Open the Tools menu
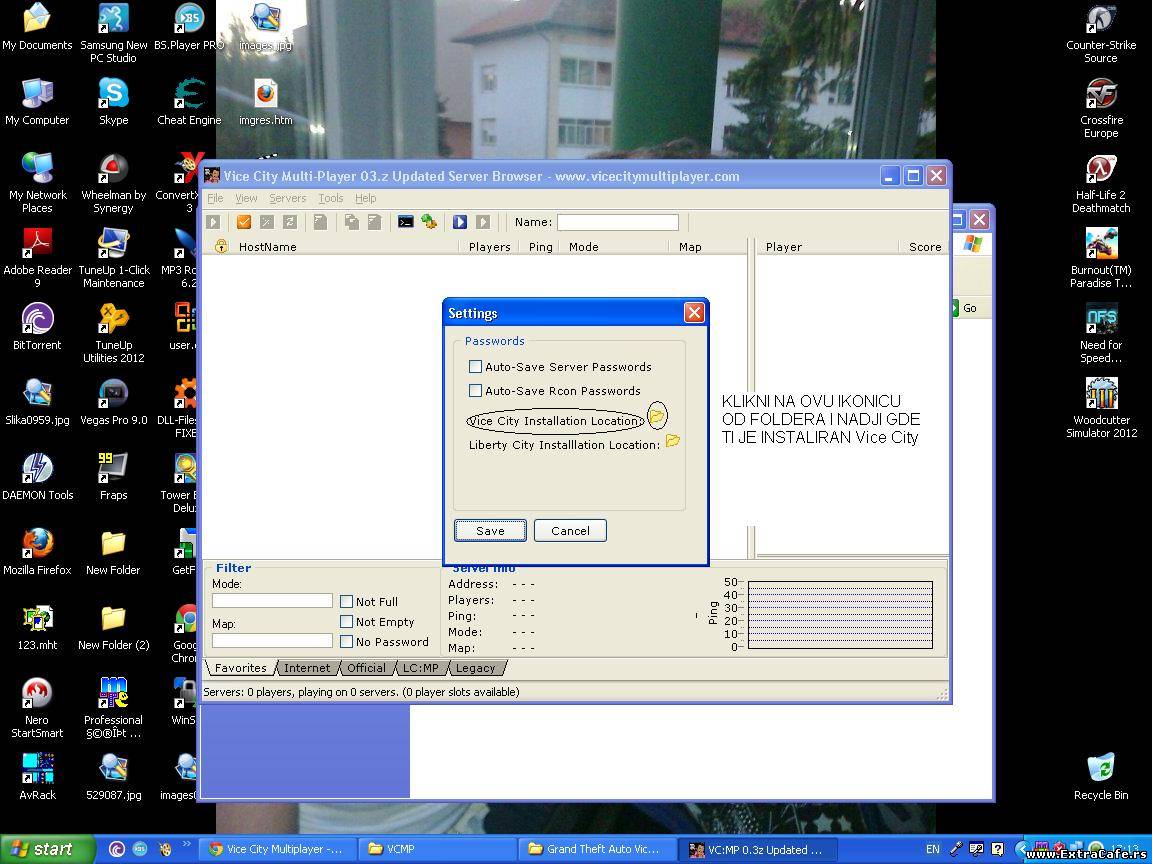Image resolution: width=1152 pixels, height=864 pixels. 331,198
